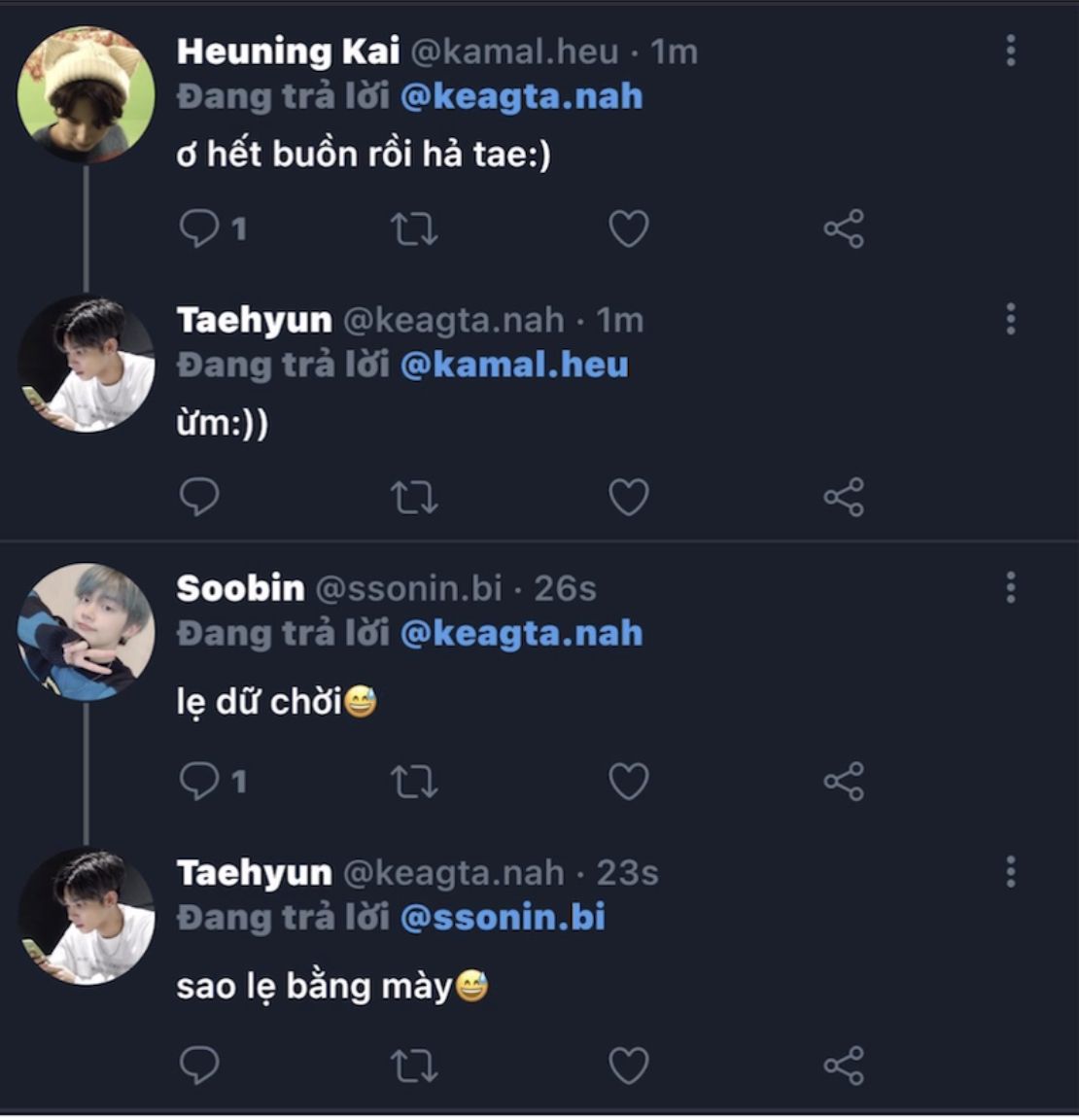The height and width of the screenshot is (1120, 1079).
Task: Reply to Soobin's "lẹ dữ chời" tweet
Action: point(200,782)
